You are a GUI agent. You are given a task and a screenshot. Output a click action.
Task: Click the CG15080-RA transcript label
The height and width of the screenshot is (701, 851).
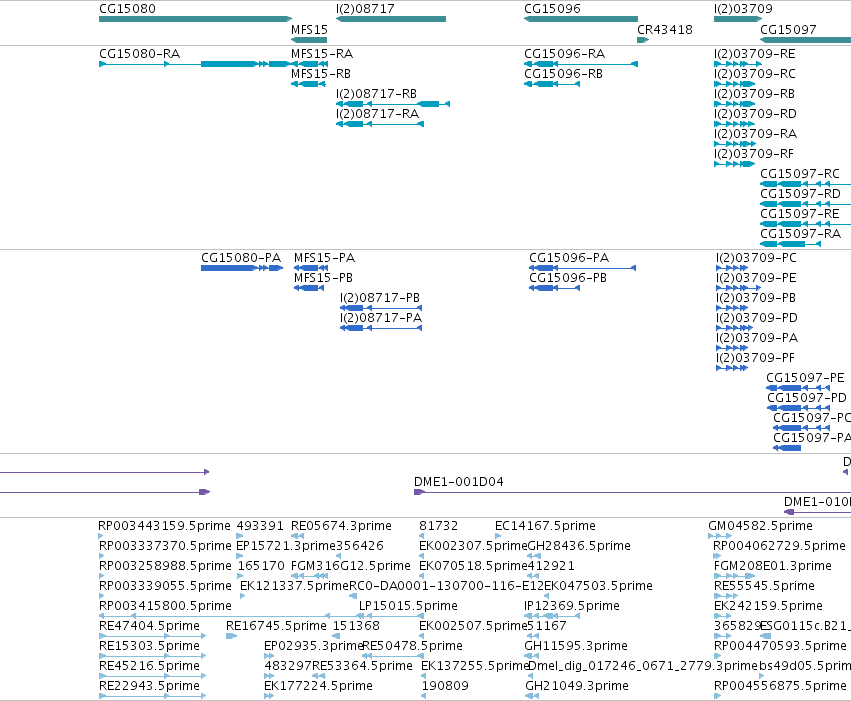(139, 54)
